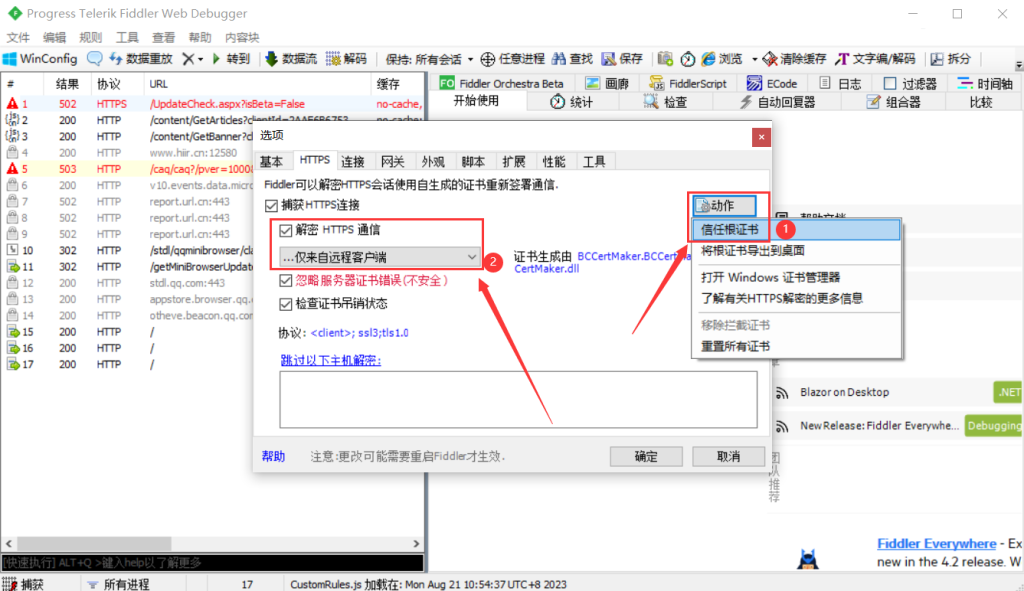Open the 过滤器 filters tab
This screenshot has height=591, width=1024.
[910, 84]
